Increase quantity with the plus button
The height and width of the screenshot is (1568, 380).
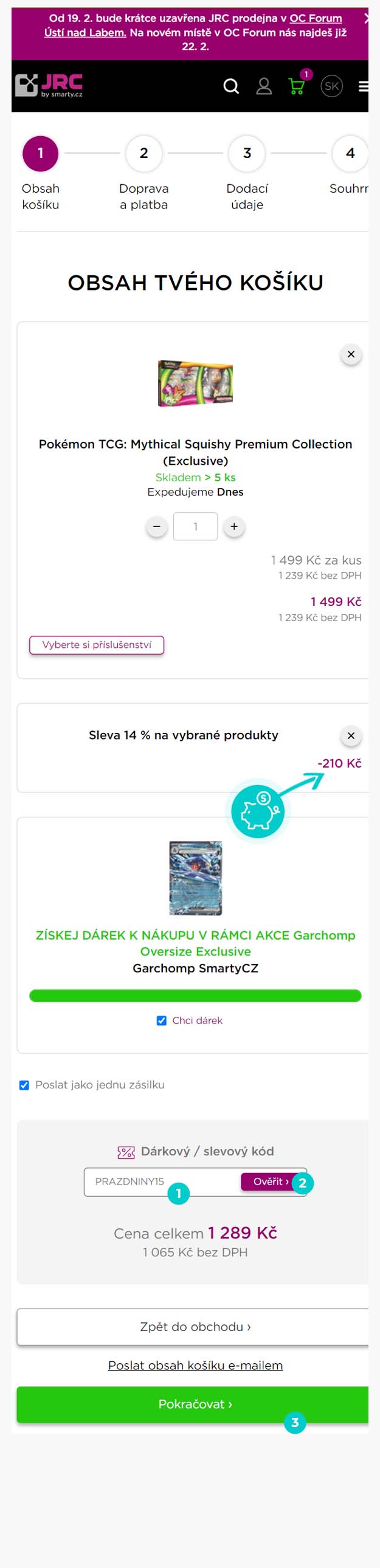tap(234, 526)
